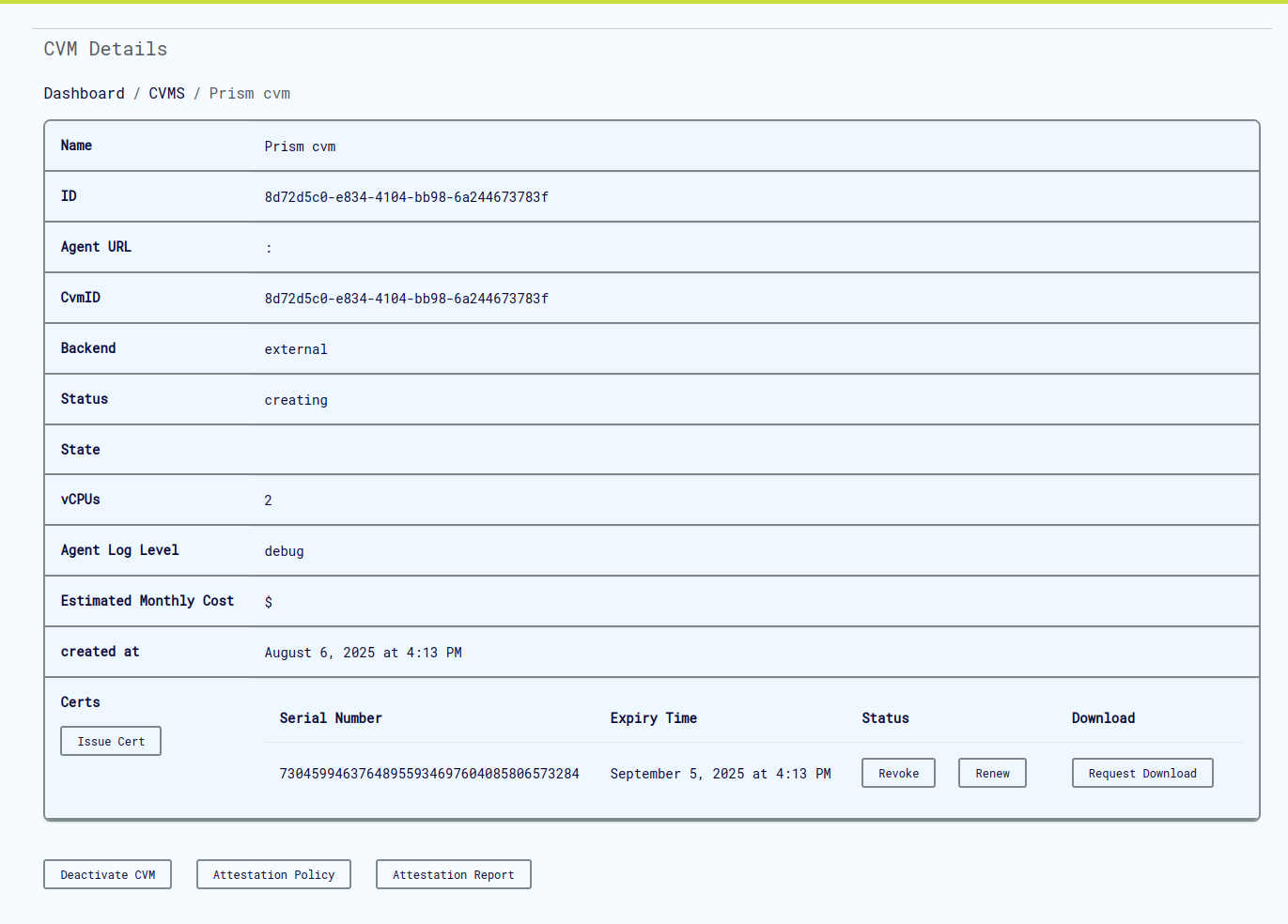Click the CVM Details page heading

point(105,49)
